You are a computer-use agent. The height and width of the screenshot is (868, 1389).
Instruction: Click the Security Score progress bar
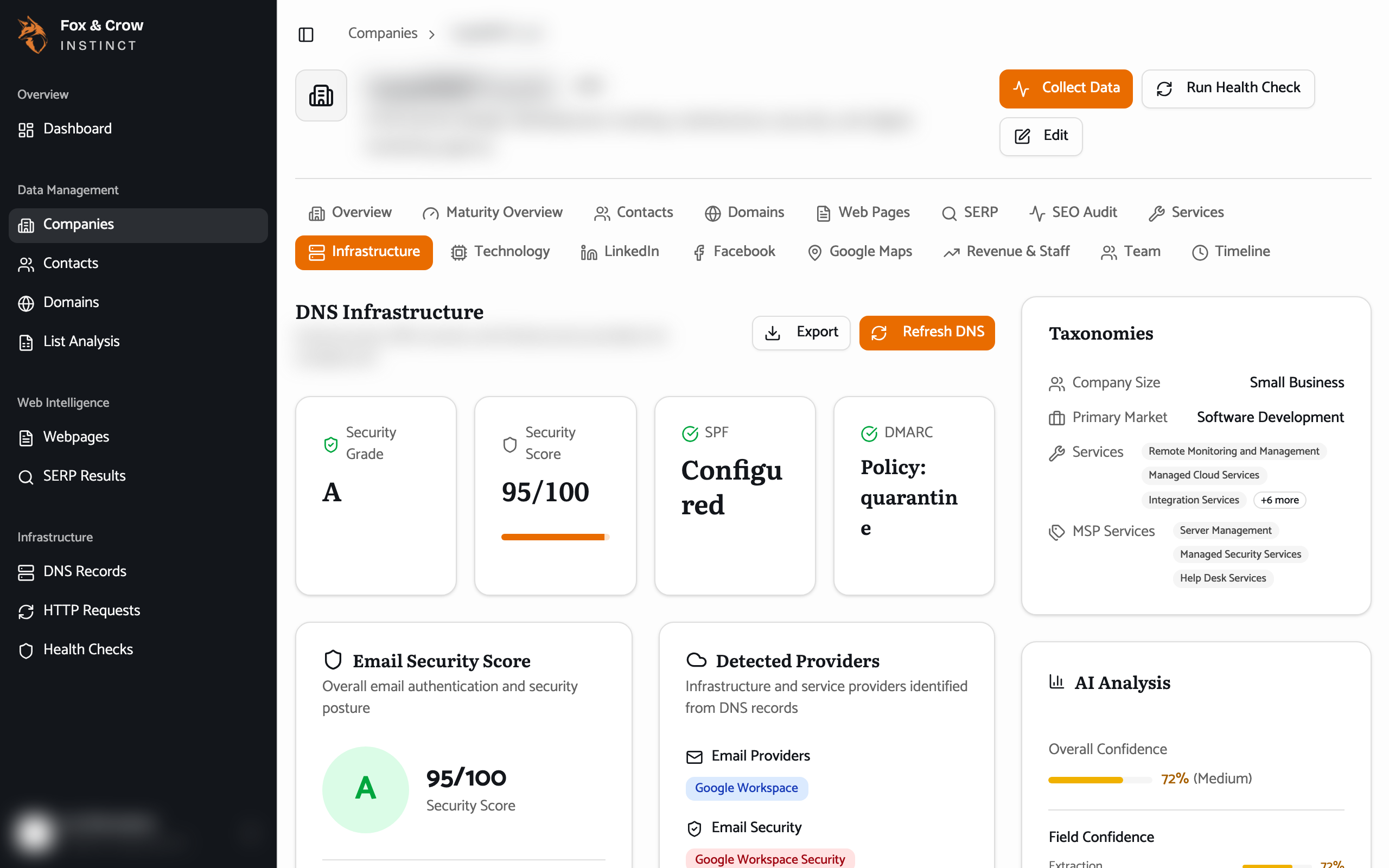click(555, 537)
